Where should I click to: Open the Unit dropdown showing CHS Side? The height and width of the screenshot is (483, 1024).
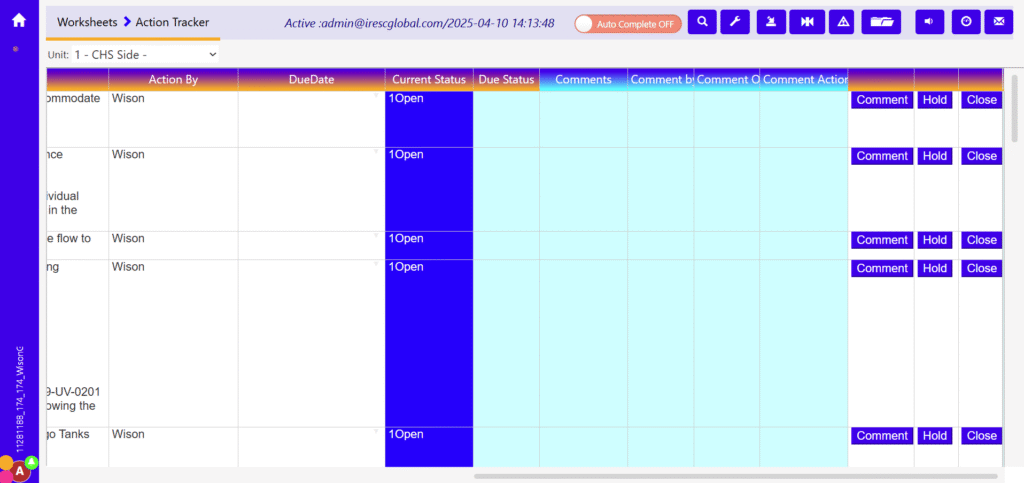[x=145, y=54]
